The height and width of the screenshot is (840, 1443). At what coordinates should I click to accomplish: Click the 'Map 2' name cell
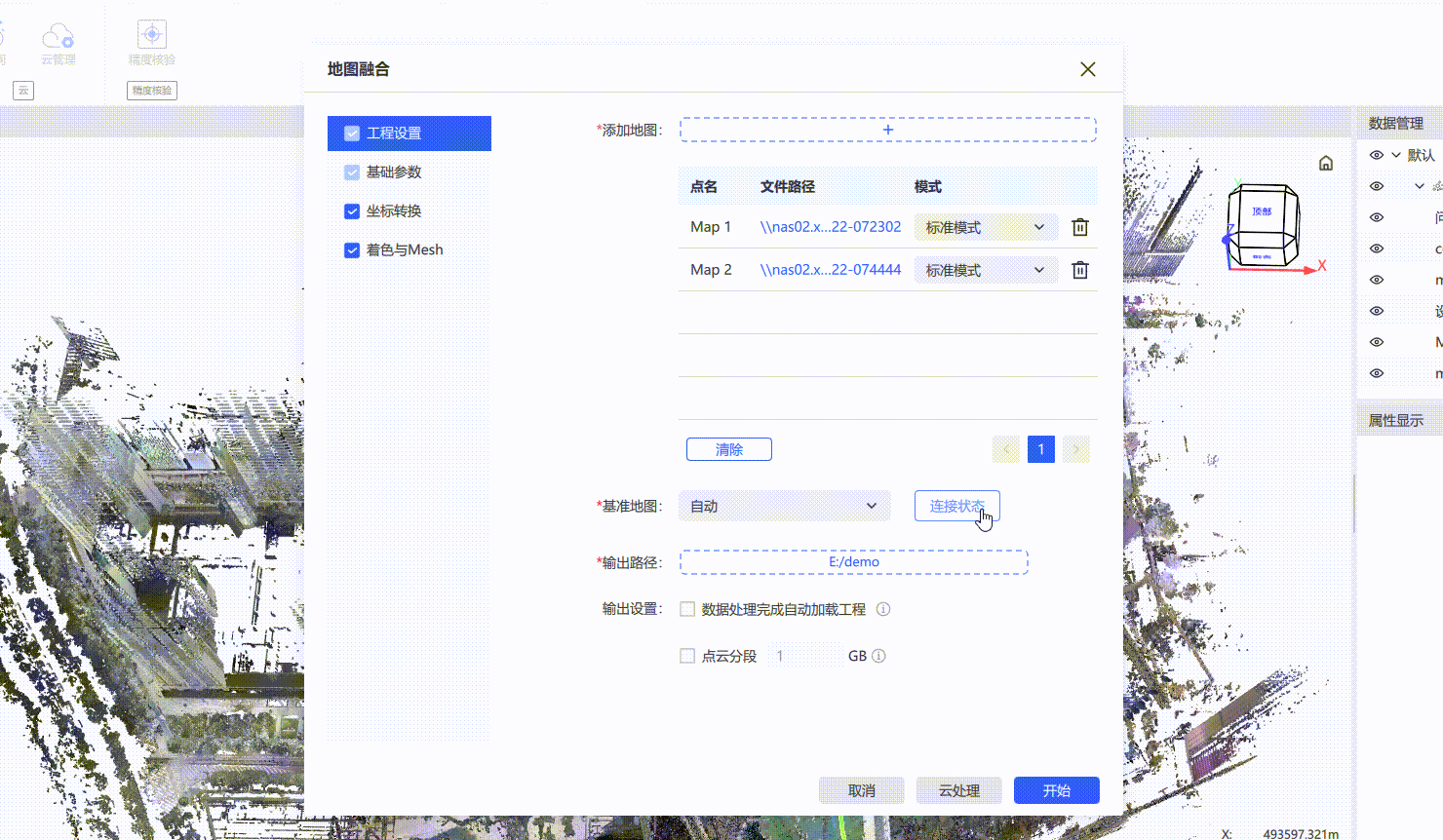pos(711,270)
